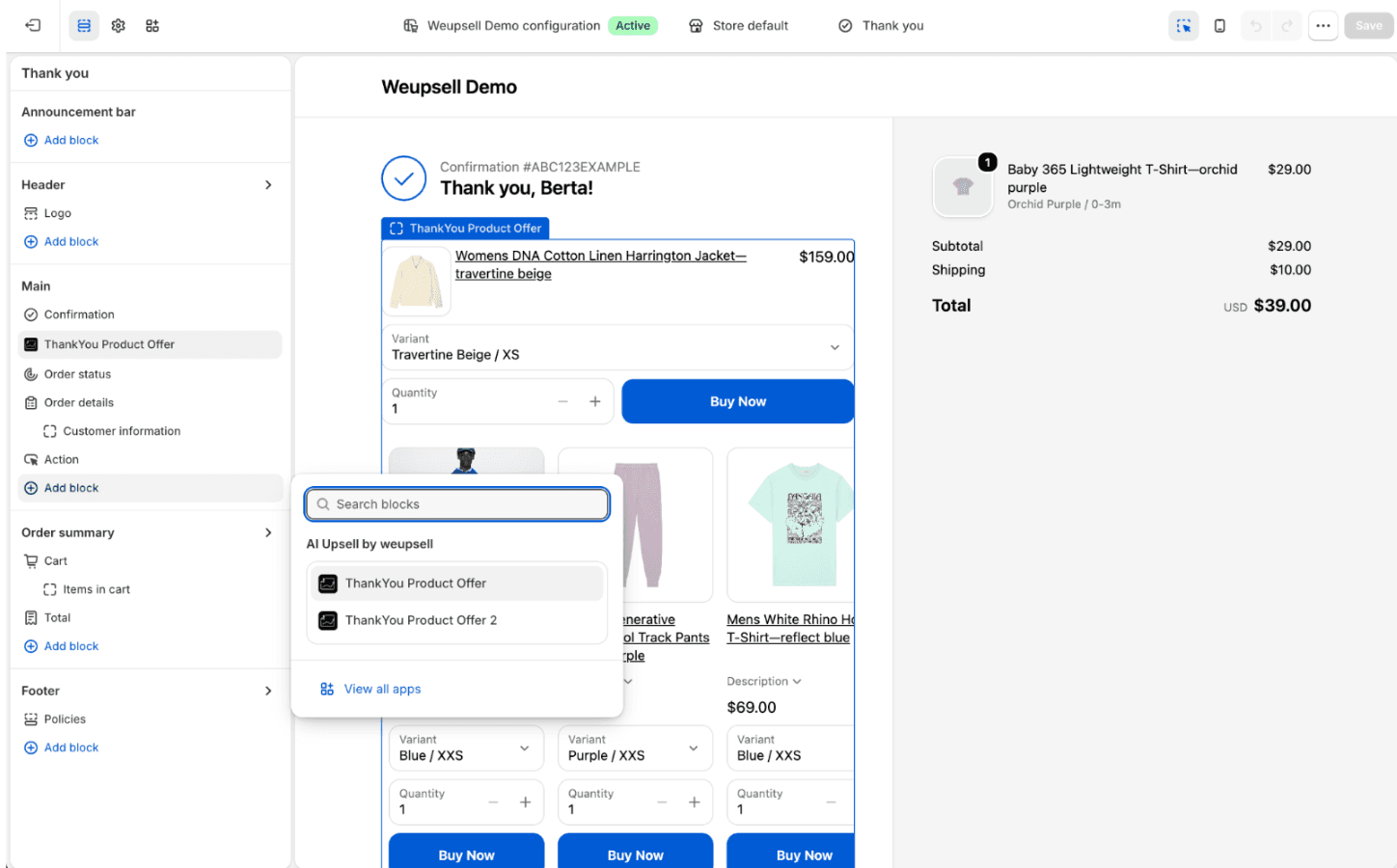Add block under Header section
Screen dimensions: 1397x868
tap(61, 242)
